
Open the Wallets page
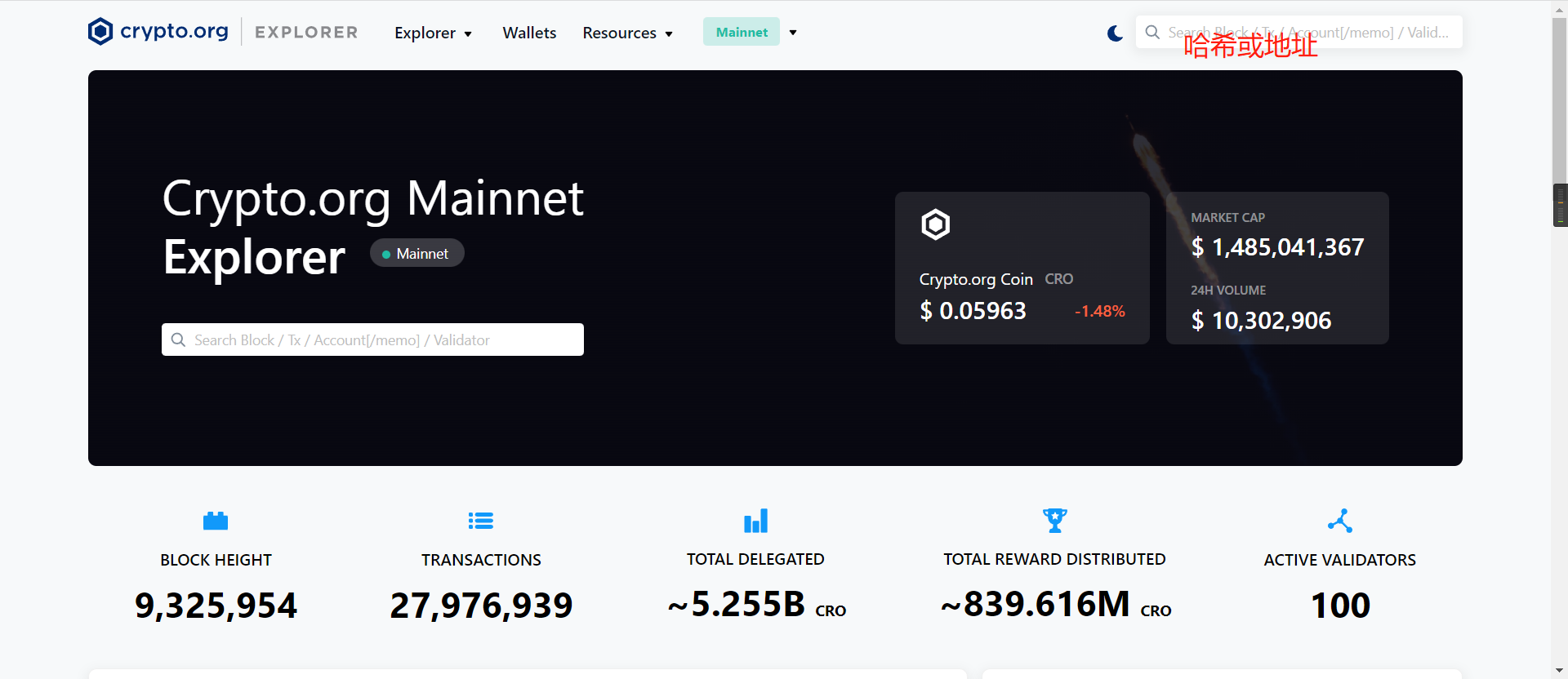[529, 33]
